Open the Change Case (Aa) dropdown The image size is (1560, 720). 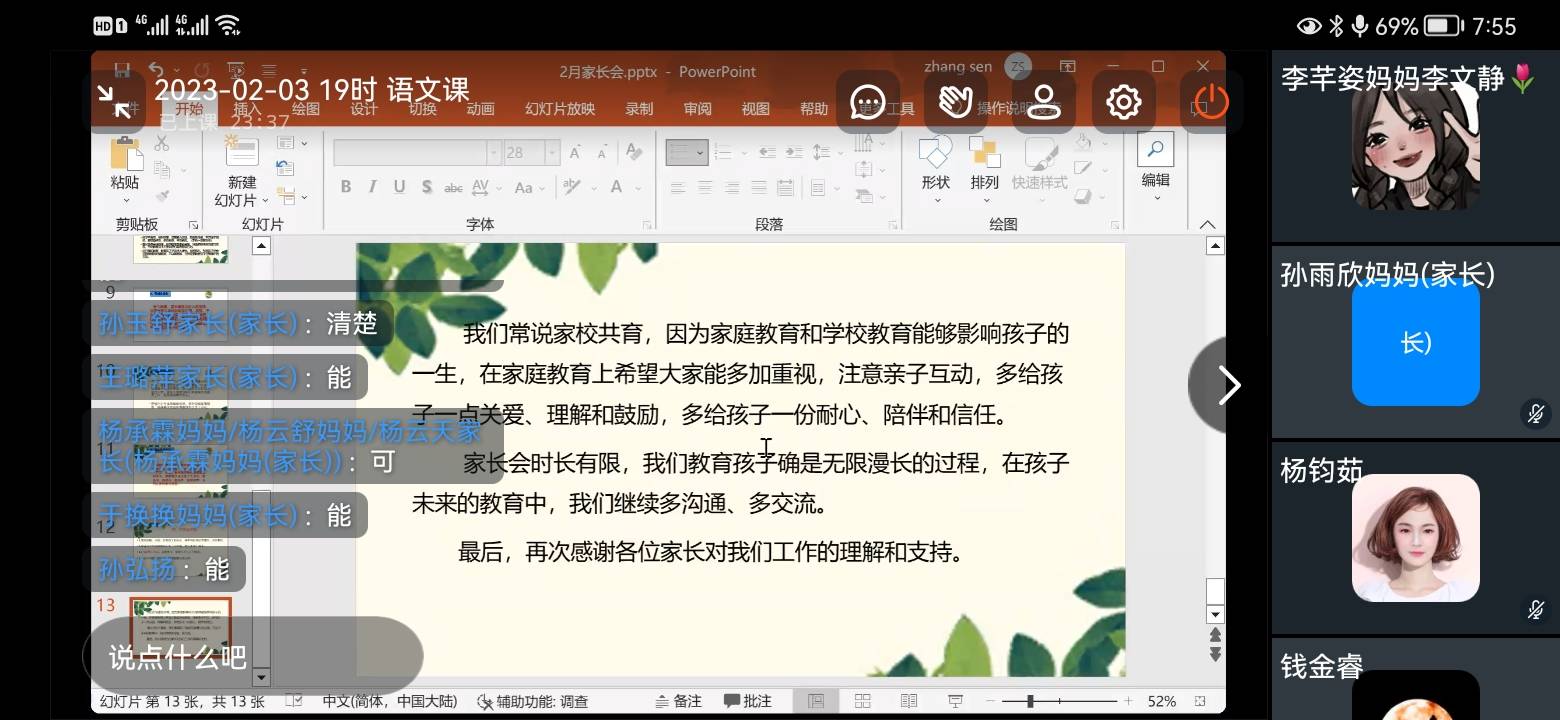tap(528, 187)
